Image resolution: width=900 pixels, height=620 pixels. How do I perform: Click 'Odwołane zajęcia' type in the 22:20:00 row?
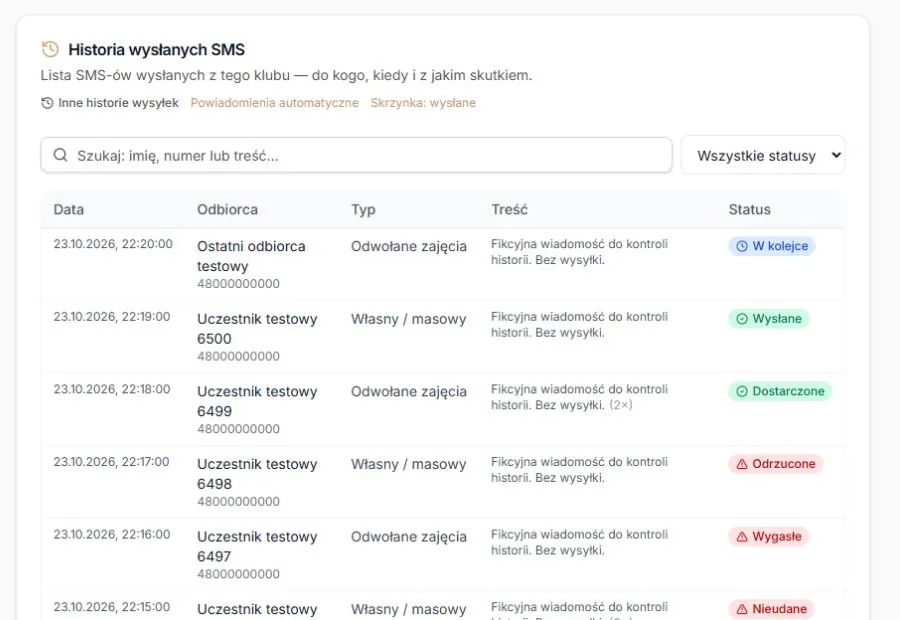point(409,247)
